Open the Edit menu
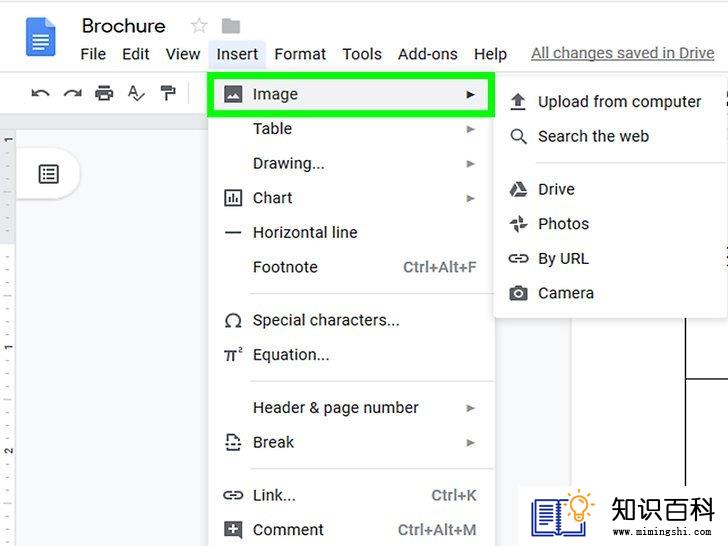Image resolution: width=728 pixels, height=546 pixels. (x=136, y=54)
